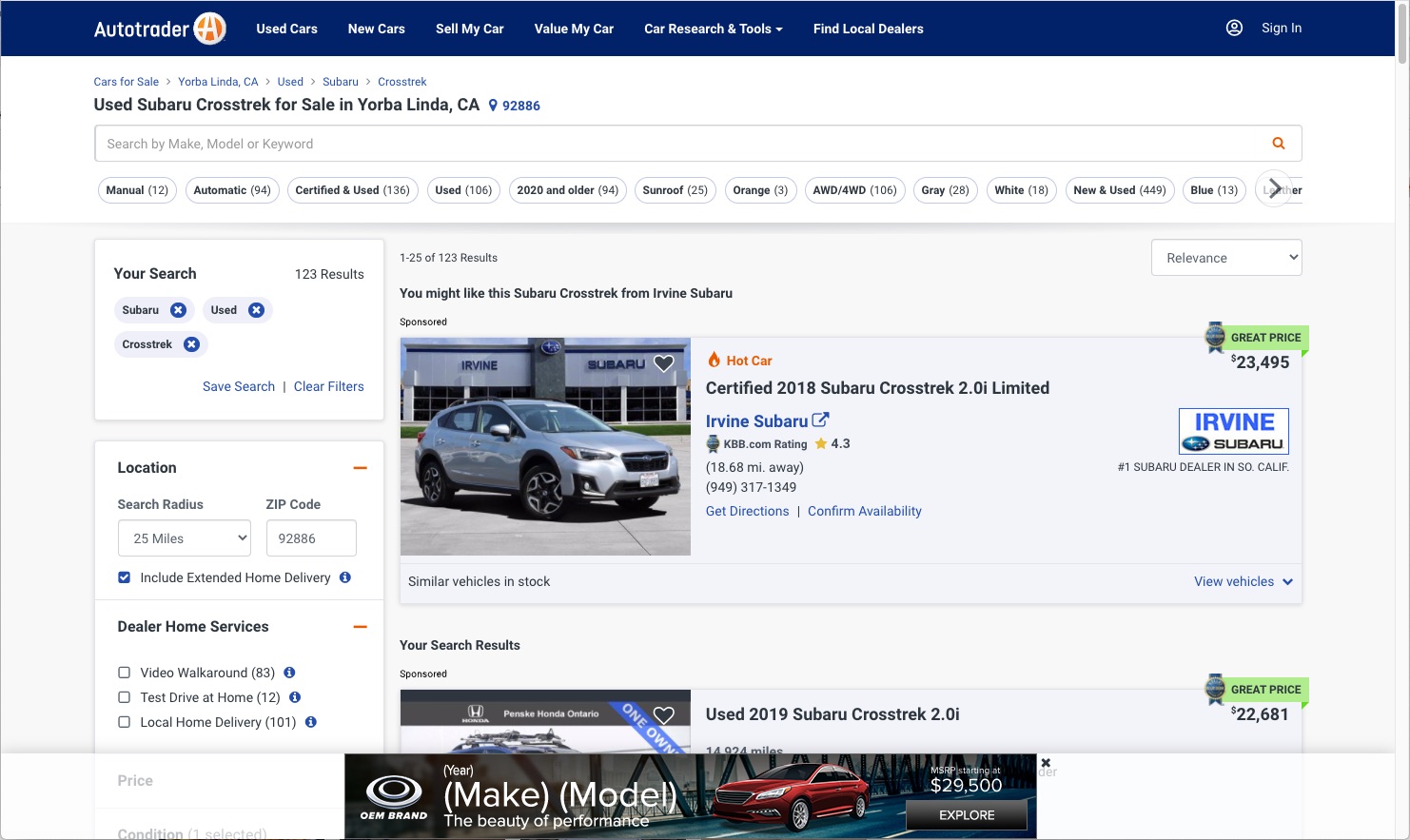Click info icon beside Video Walkaround
1410x840 pixels.
tap(289, 673)
